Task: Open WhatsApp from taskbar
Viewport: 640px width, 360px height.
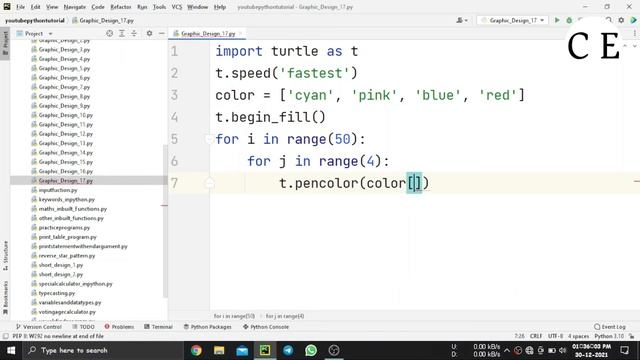Action: [311, 351]
